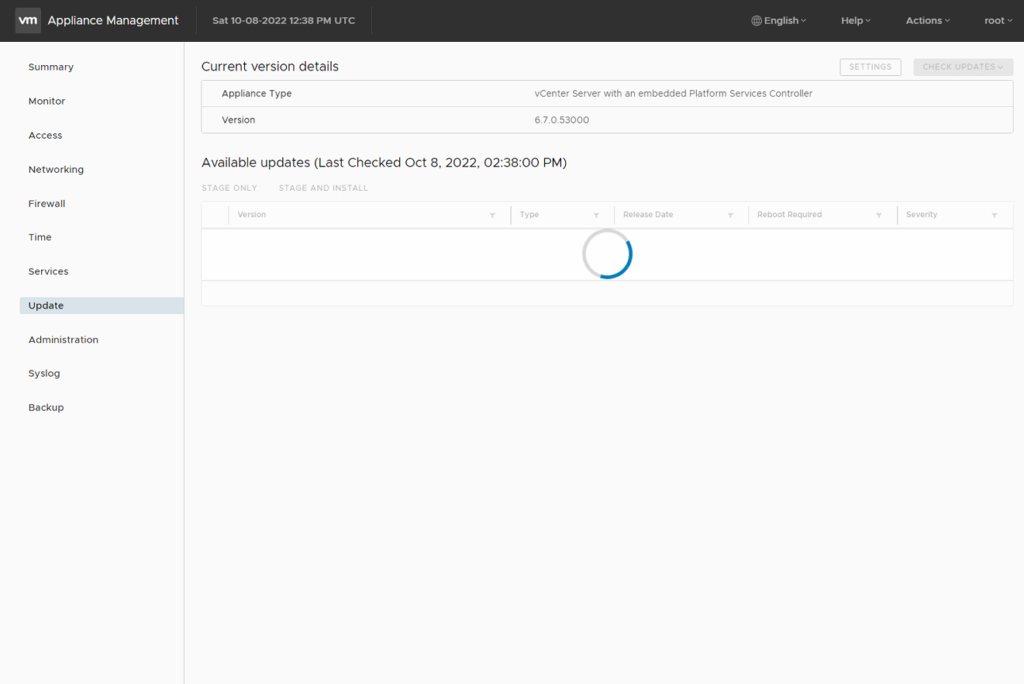Screen dimensions: 1024x684
Task: Navigate to the Syslog page
Action: [44, 374]
